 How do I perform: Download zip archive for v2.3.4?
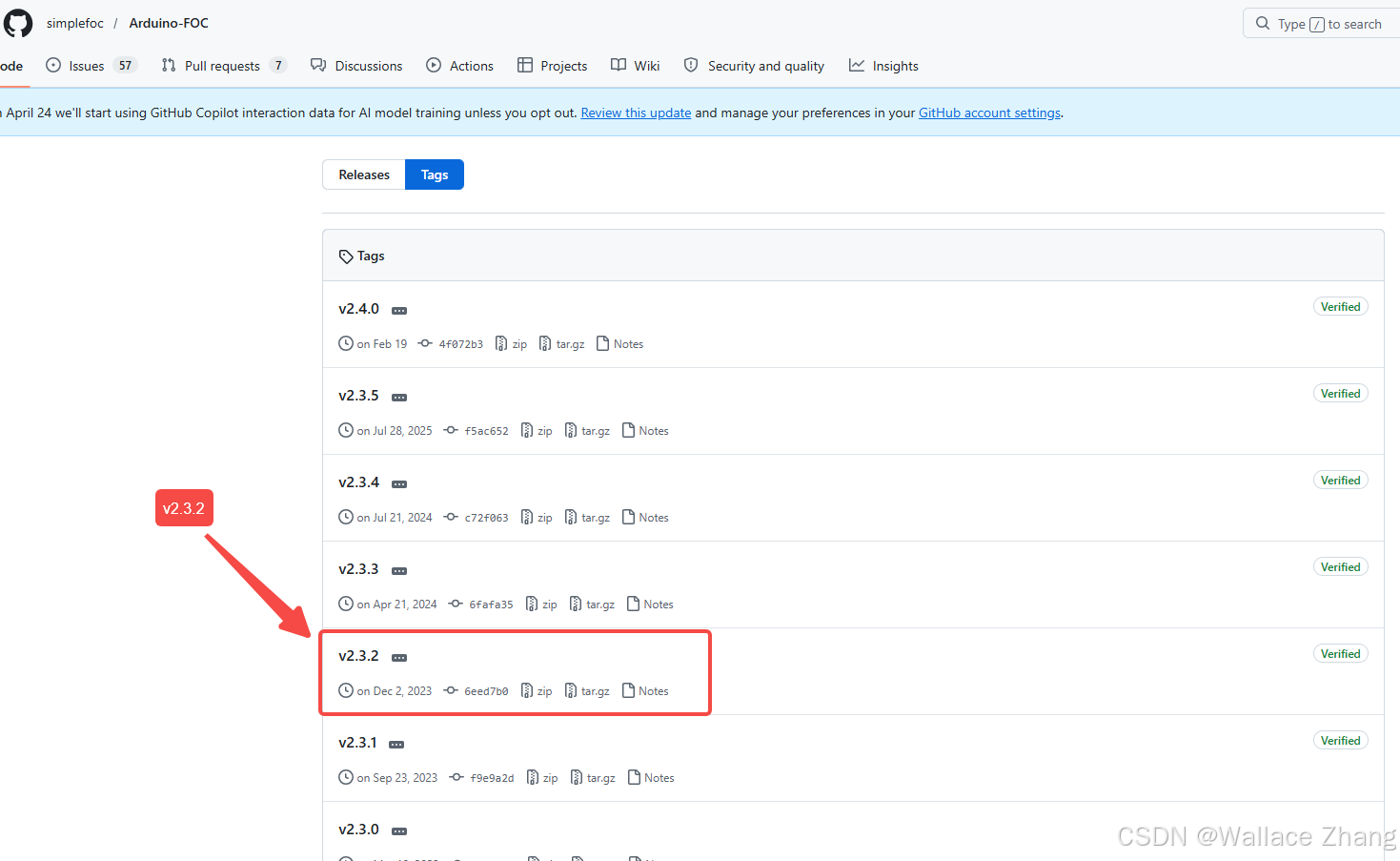click(x=537, y=518)
